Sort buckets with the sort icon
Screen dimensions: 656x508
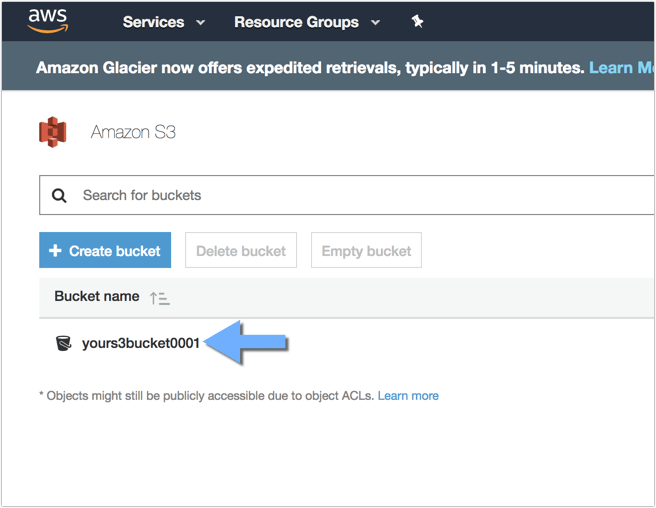pyautogui.click(x=159, y=298)
